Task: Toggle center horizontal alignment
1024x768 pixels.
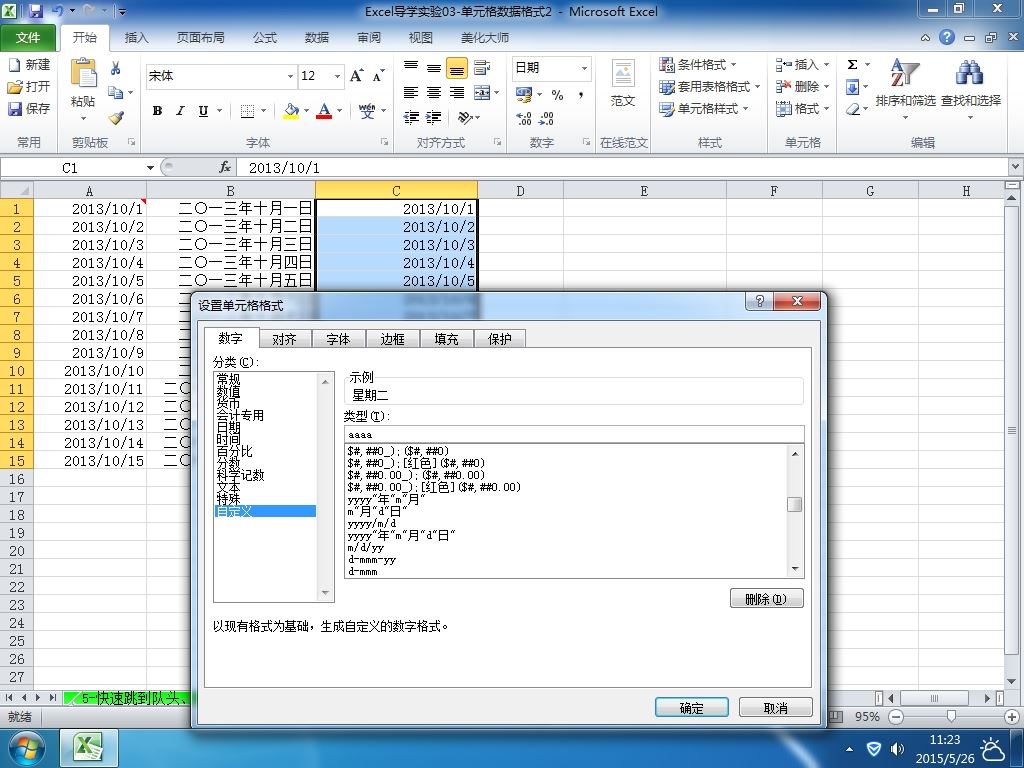Action: pyautogui.click(x=434, y=93)
